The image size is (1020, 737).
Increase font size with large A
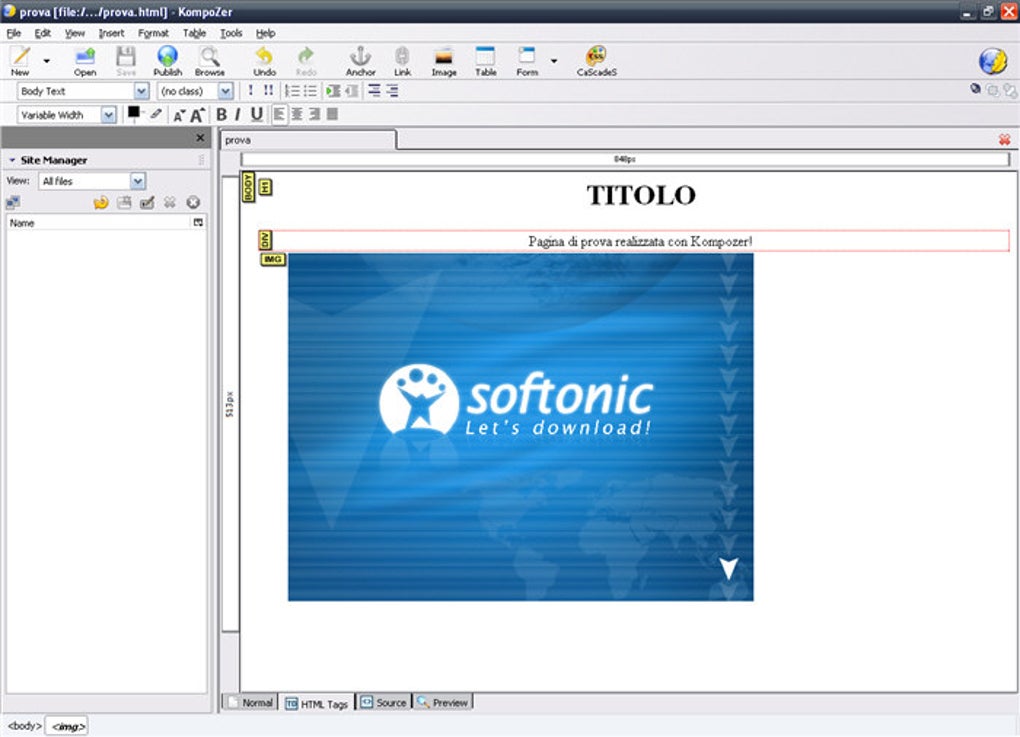point(198,115)
